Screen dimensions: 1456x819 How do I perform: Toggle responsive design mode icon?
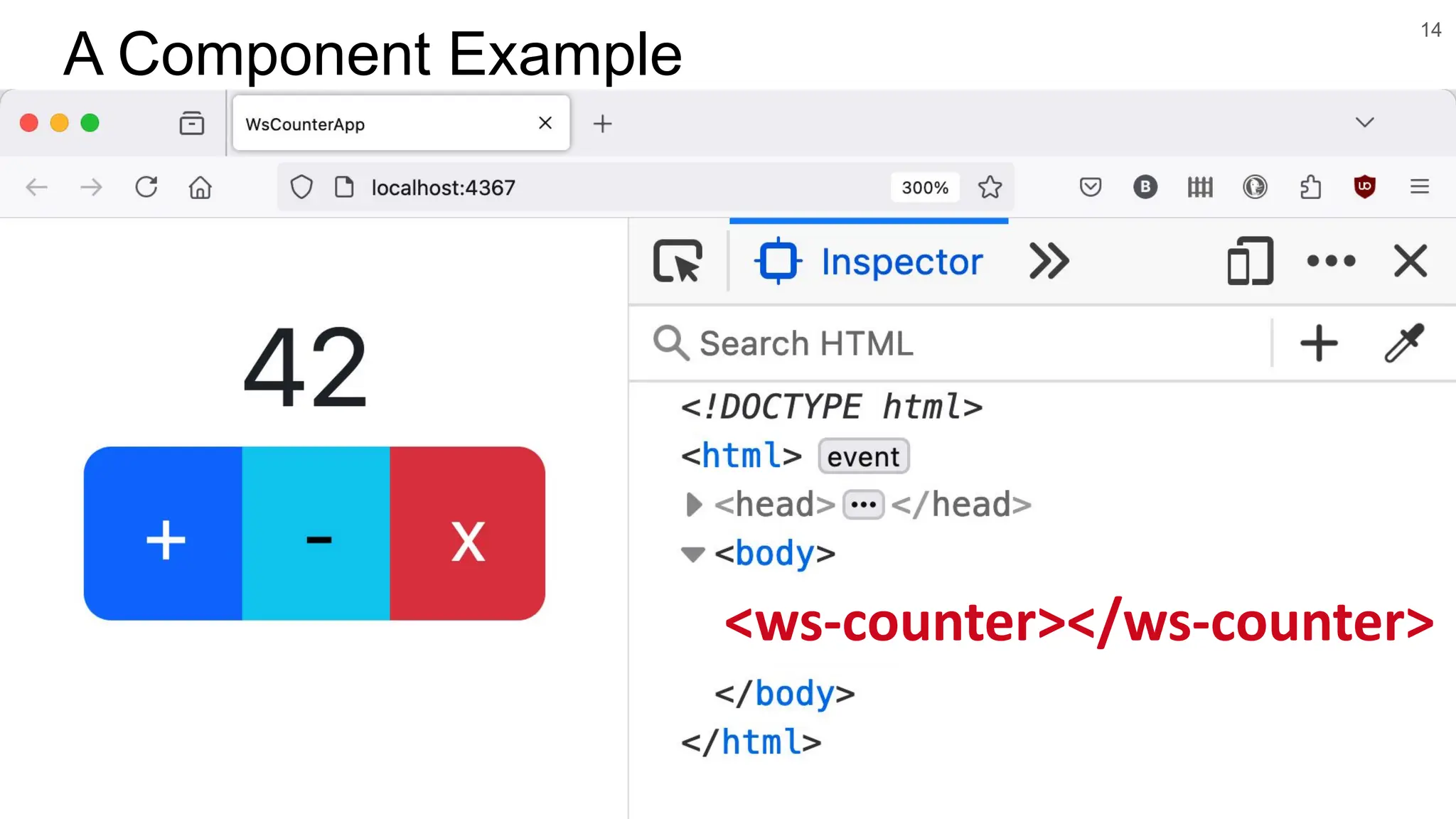1250,262
